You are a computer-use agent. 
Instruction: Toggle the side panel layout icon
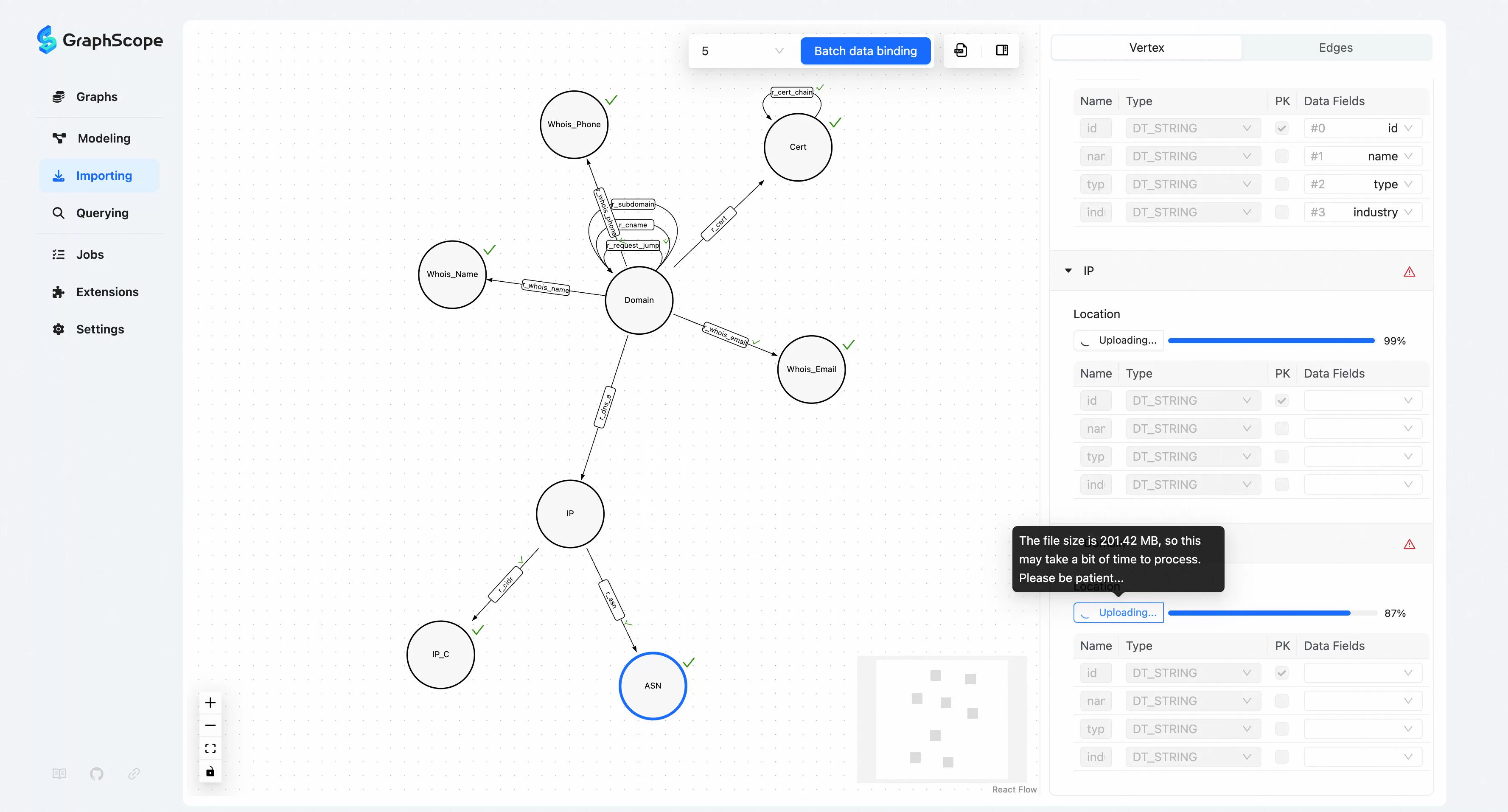tap(1002, 50)
